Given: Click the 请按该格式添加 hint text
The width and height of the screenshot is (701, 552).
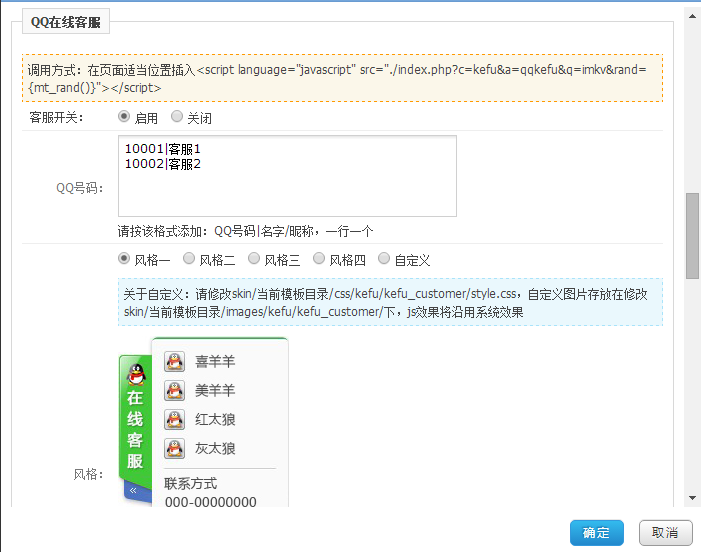Looking at the screenshot, I should [245, 231].
